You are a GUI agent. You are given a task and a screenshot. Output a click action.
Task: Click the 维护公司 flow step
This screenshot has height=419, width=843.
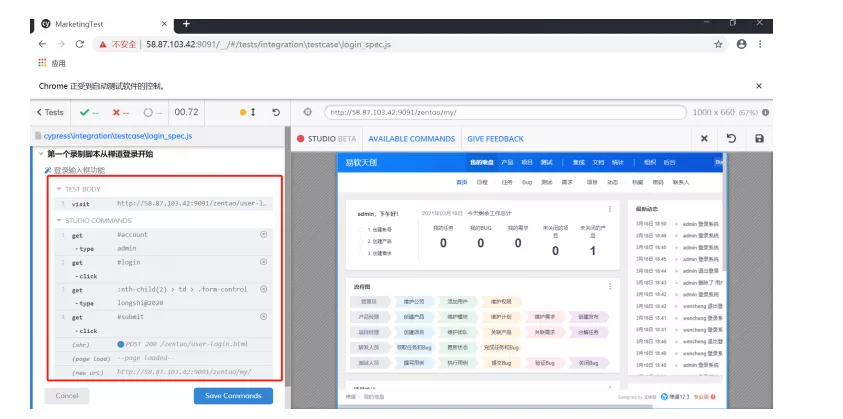414,302
